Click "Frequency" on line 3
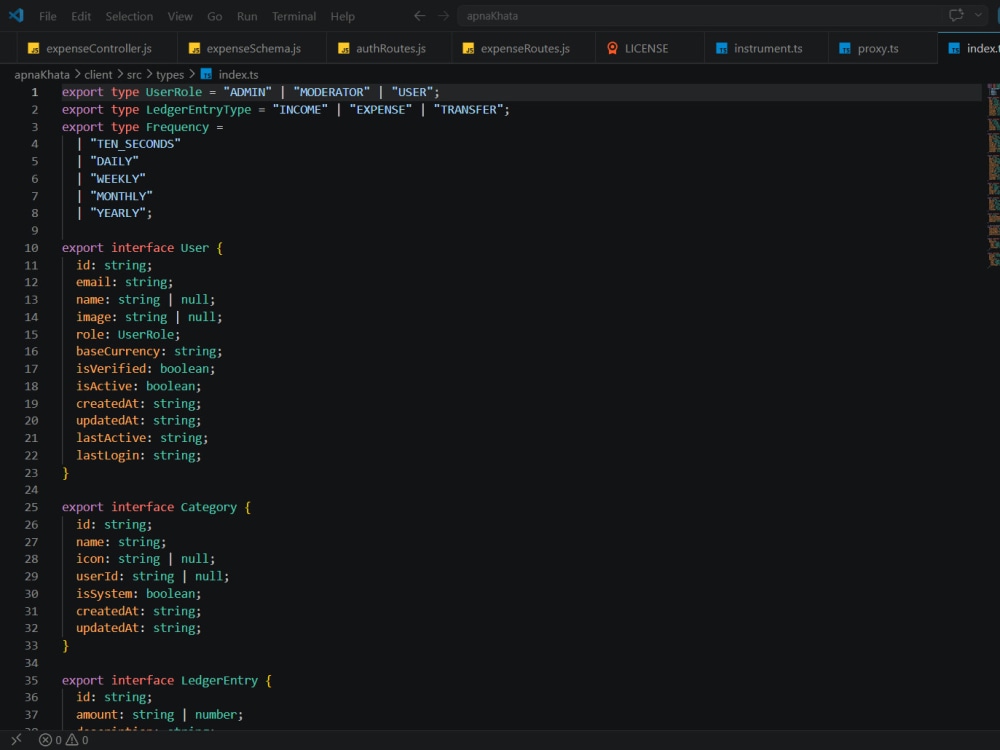 (177, 127)
